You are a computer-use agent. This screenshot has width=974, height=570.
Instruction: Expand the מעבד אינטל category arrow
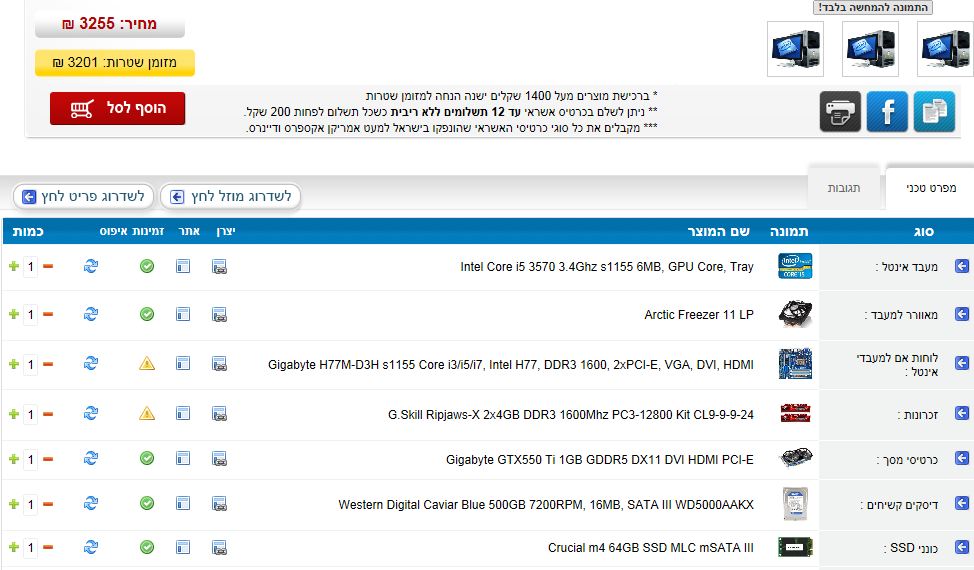tap(962, 266)
